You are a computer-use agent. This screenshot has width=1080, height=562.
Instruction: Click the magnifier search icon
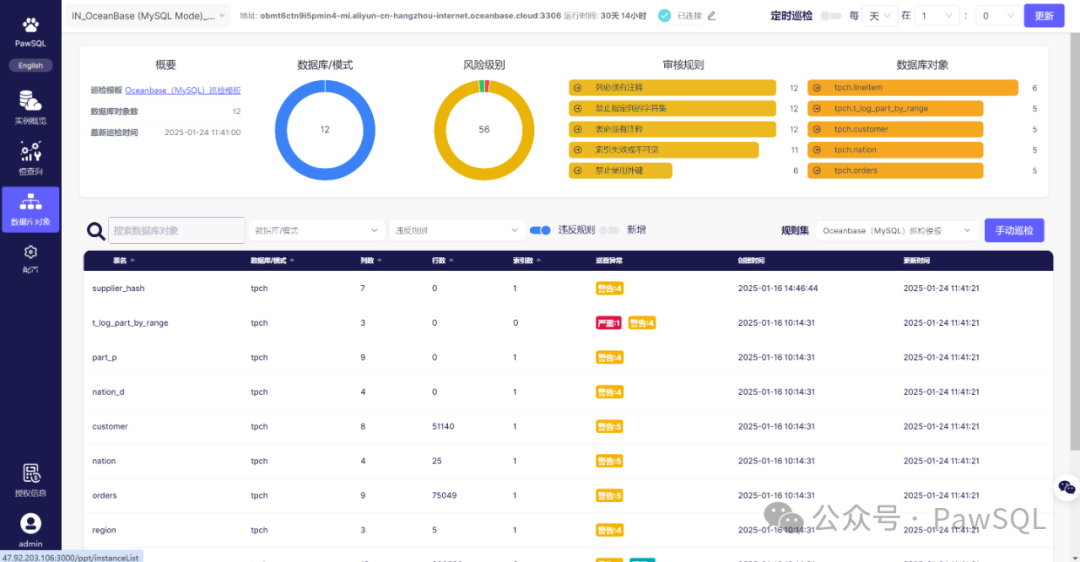click(x=96, y=231)
